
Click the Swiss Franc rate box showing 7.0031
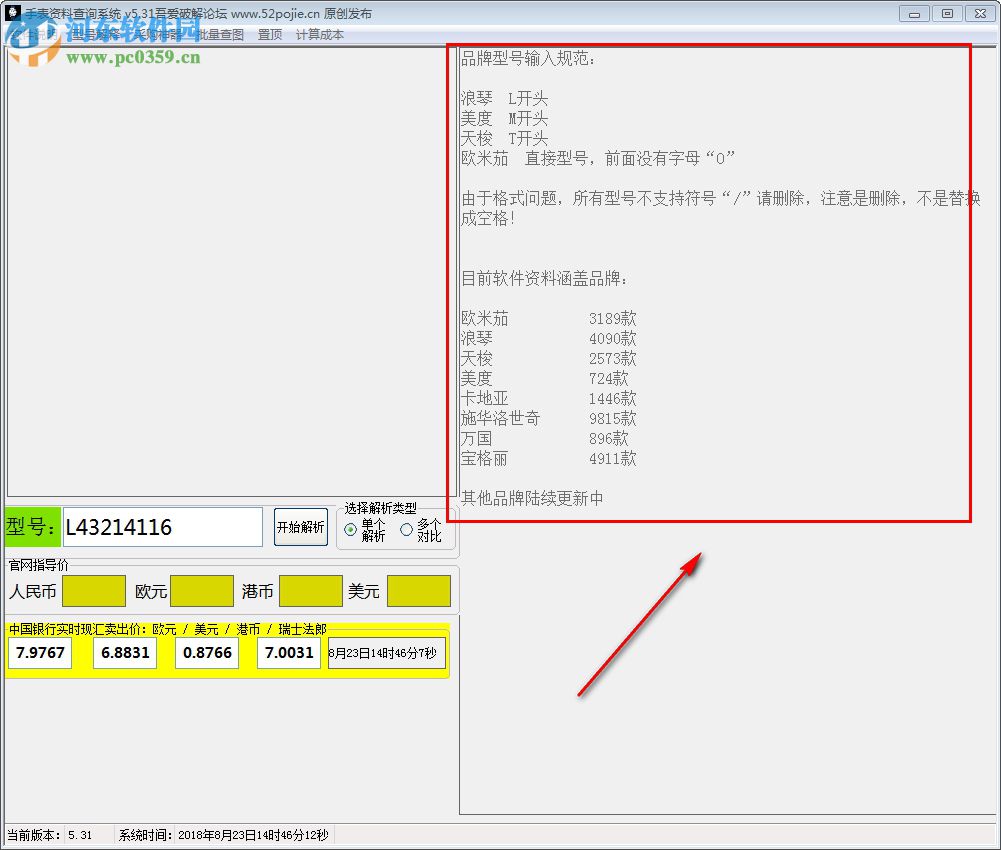[x=288, y=652]
